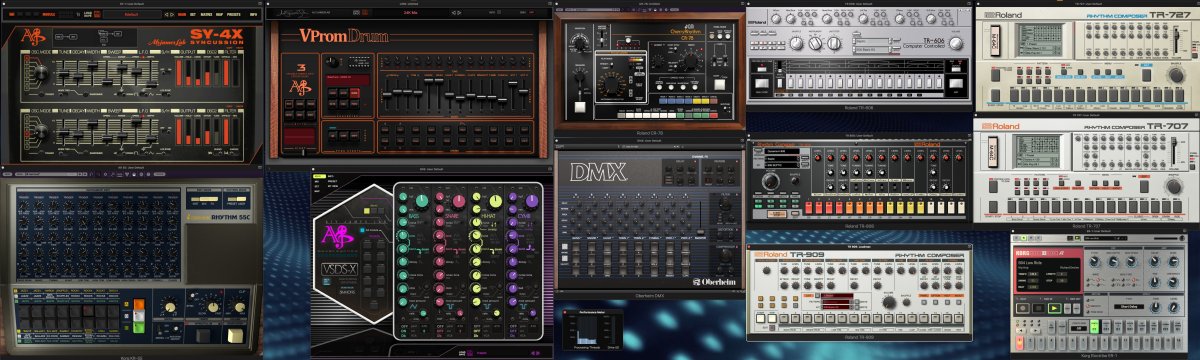Open the MAP tab in SY-4X
The width and height of the screenshot is (1200, 360).
(x=219, y=14)
